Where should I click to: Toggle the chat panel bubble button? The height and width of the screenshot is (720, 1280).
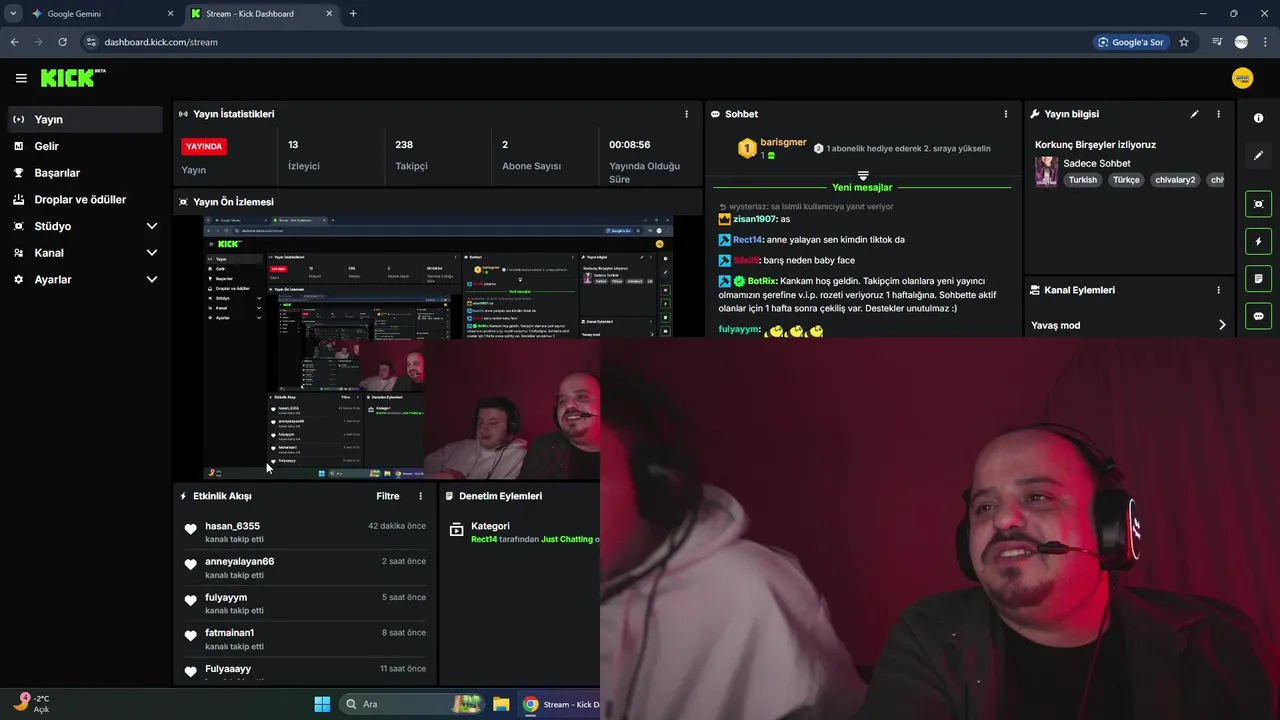pyautogui.click(x=1258, y=315)
